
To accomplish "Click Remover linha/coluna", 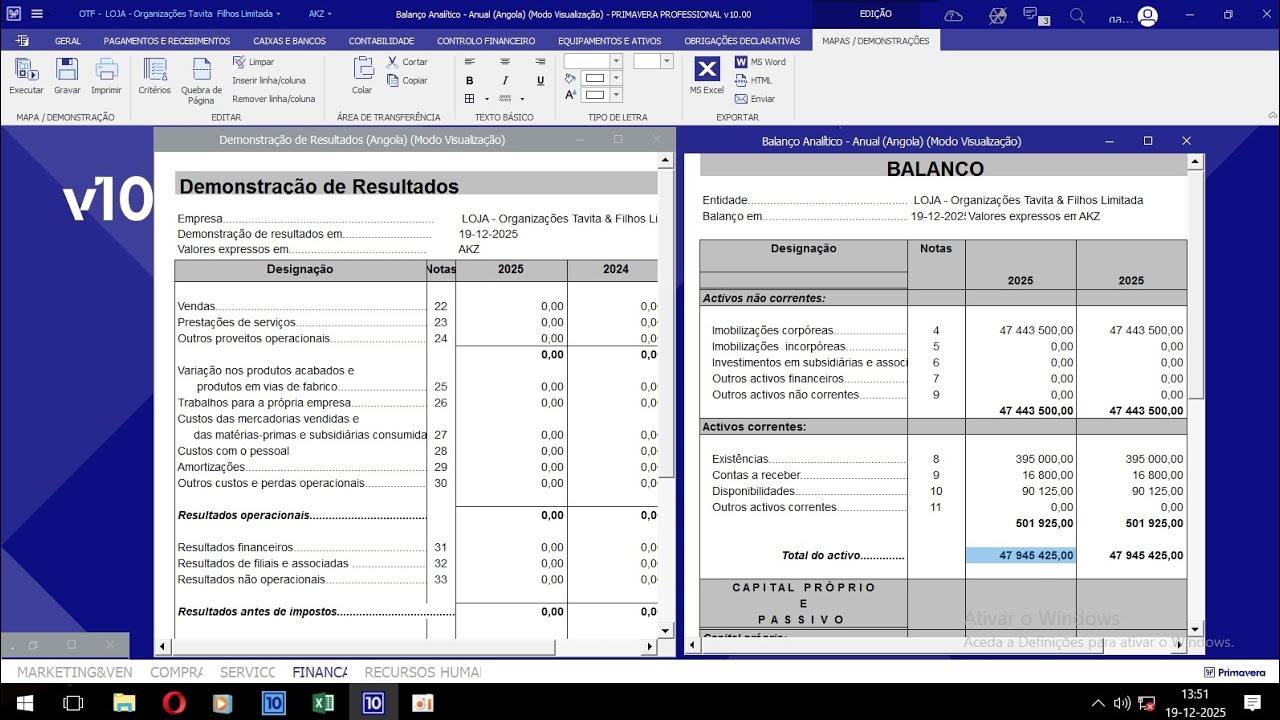I will (x=274, y=99).
